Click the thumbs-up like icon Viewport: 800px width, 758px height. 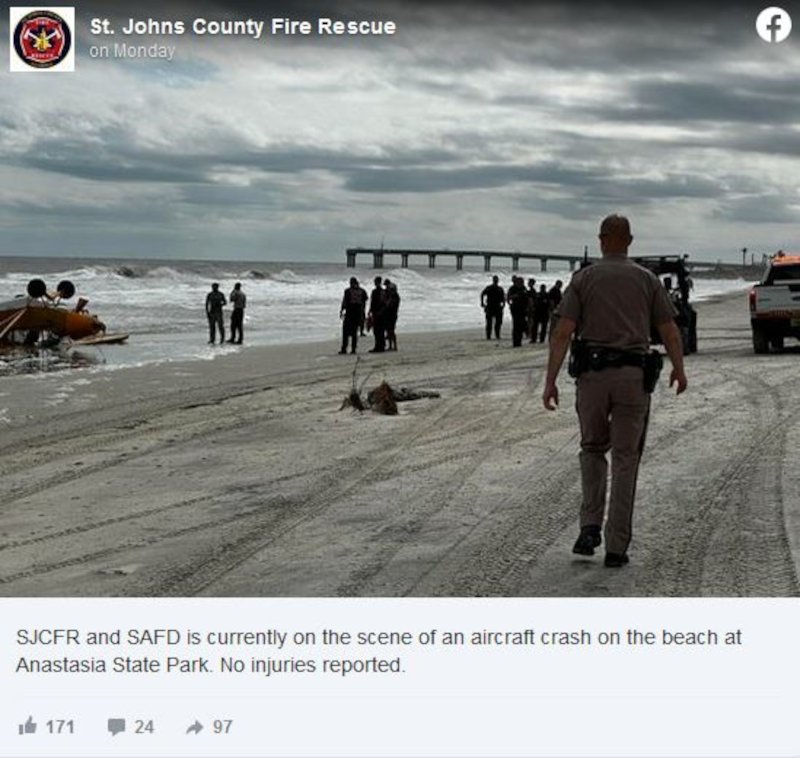(28, 726)
